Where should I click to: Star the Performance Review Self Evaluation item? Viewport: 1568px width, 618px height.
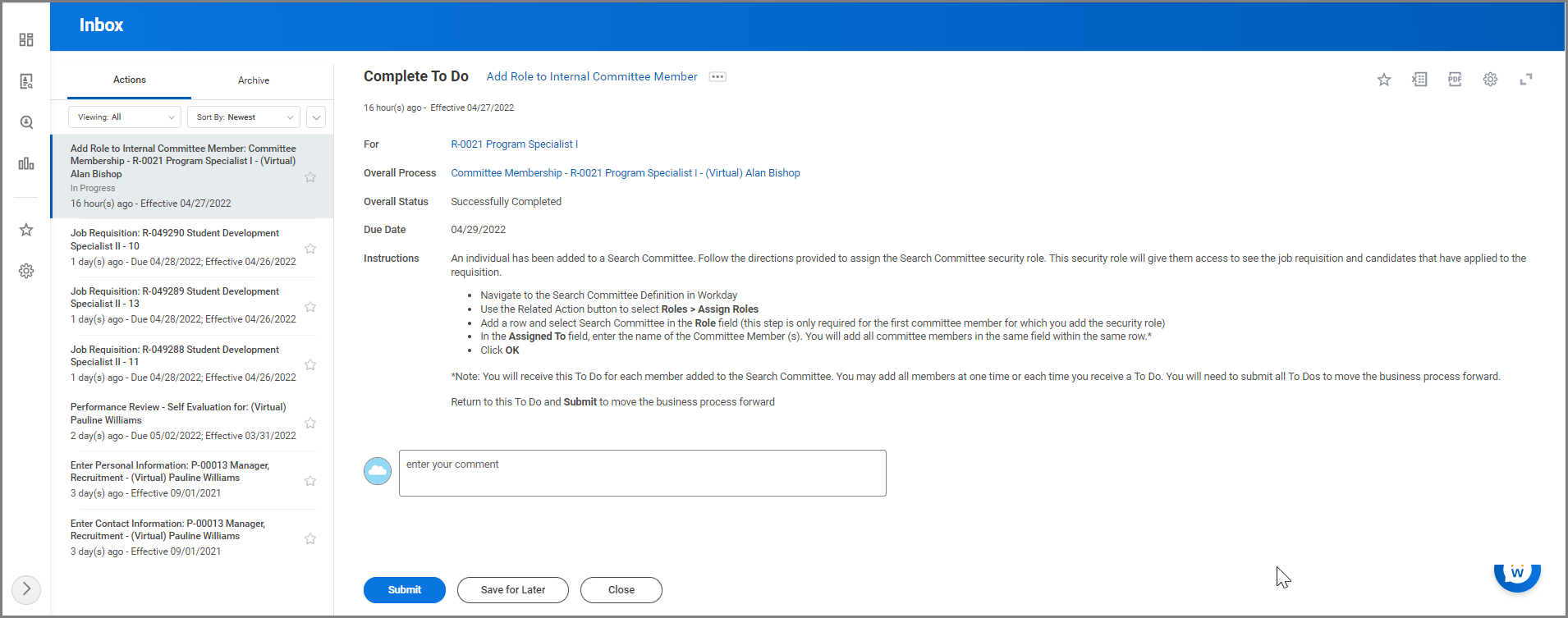click(310, 423)
